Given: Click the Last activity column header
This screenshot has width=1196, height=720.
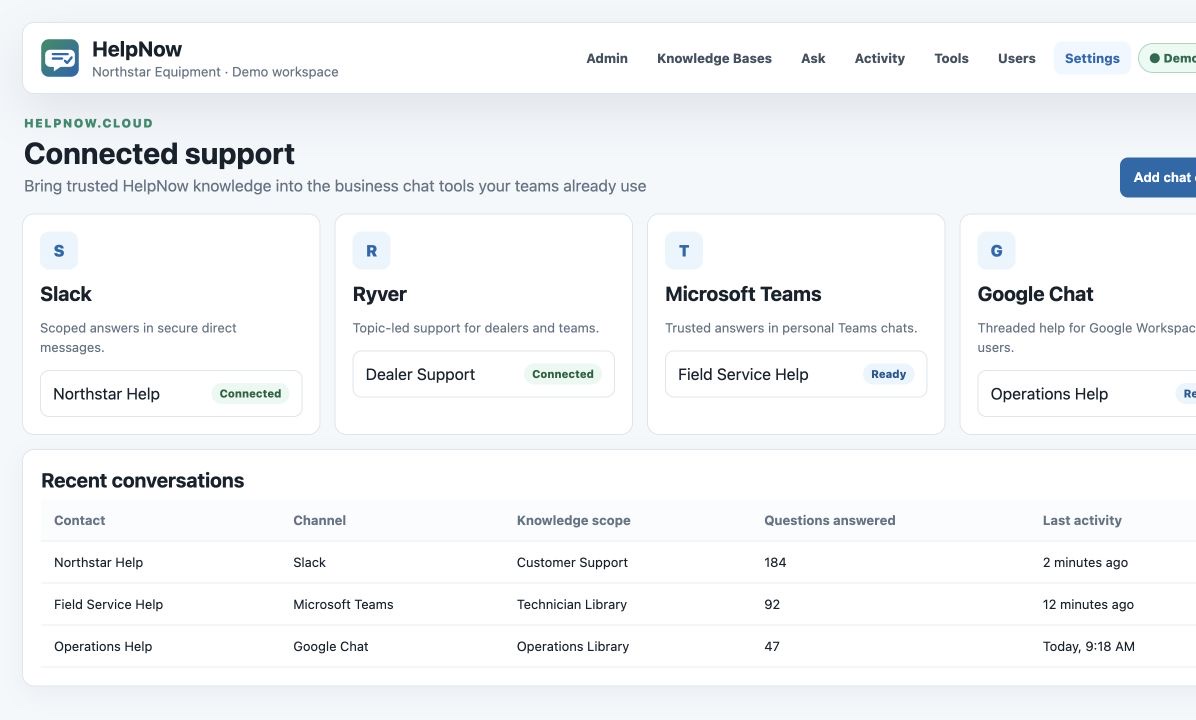Looking at the screenshot, I should click(1082, 520).
